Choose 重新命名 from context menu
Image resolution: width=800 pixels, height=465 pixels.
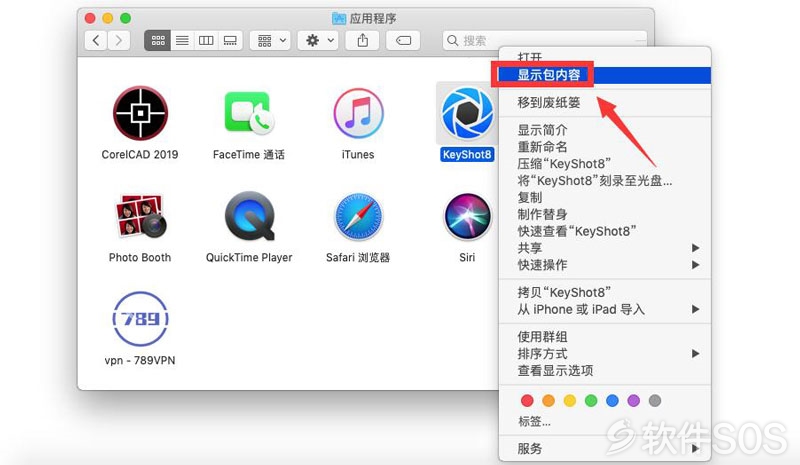605,147
